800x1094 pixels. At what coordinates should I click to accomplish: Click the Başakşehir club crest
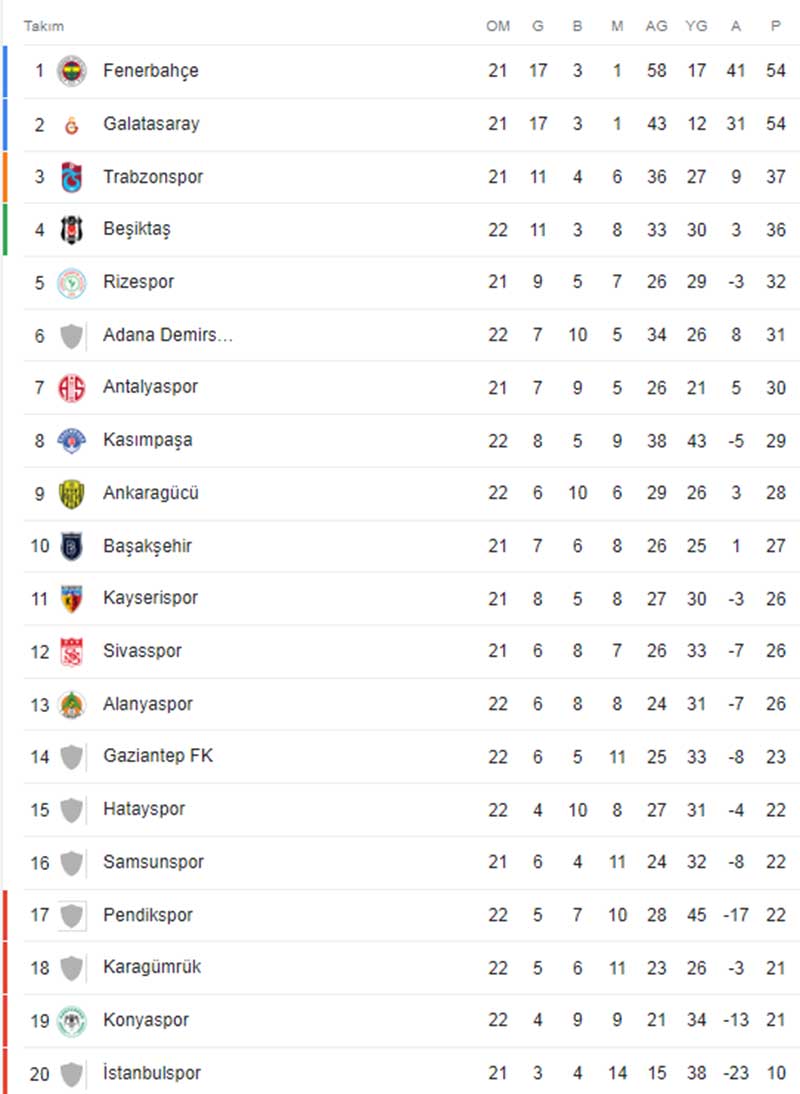tap(71, 546)
